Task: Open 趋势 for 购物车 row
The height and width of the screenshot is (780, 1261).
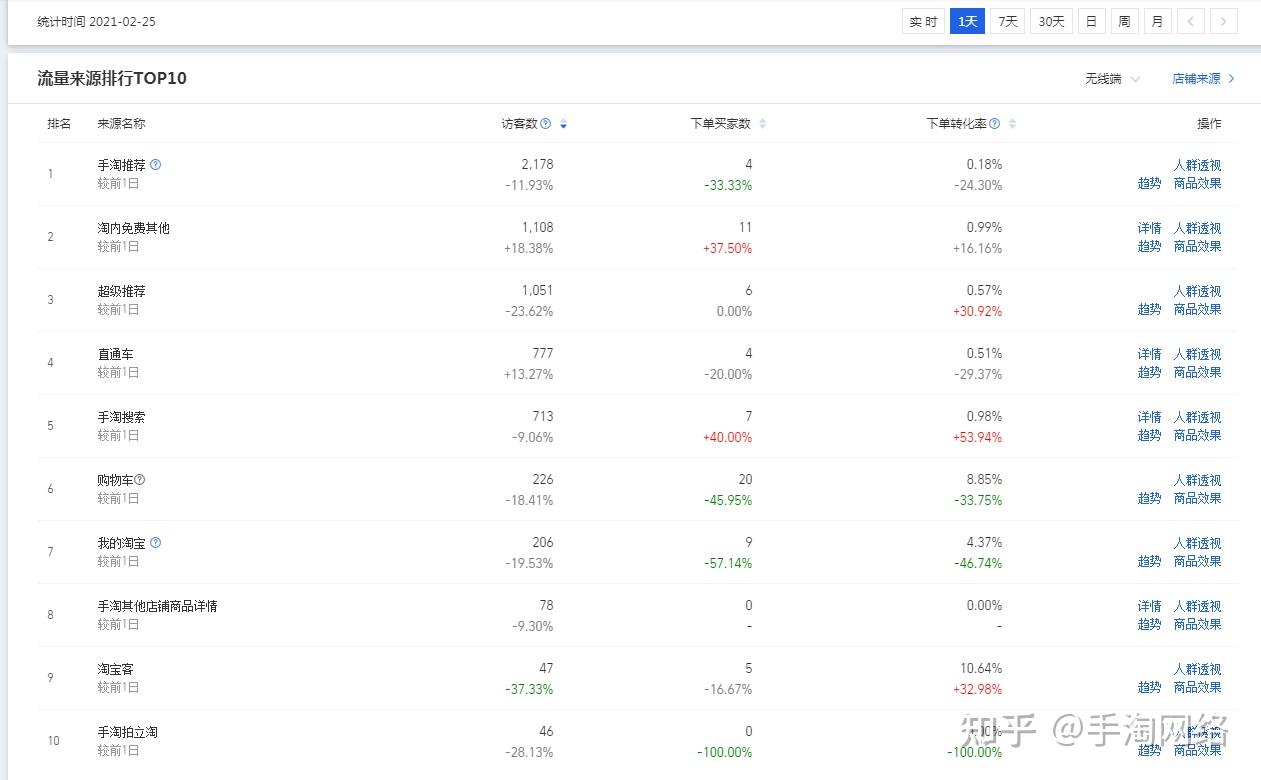Action: [x=1149, y=499]
